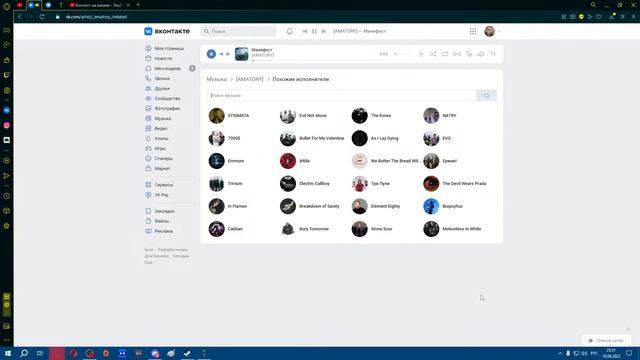Focus the browser address bar with the vk.com URL
The height and width of the screenshot is (360, 640).
(96, 17)
